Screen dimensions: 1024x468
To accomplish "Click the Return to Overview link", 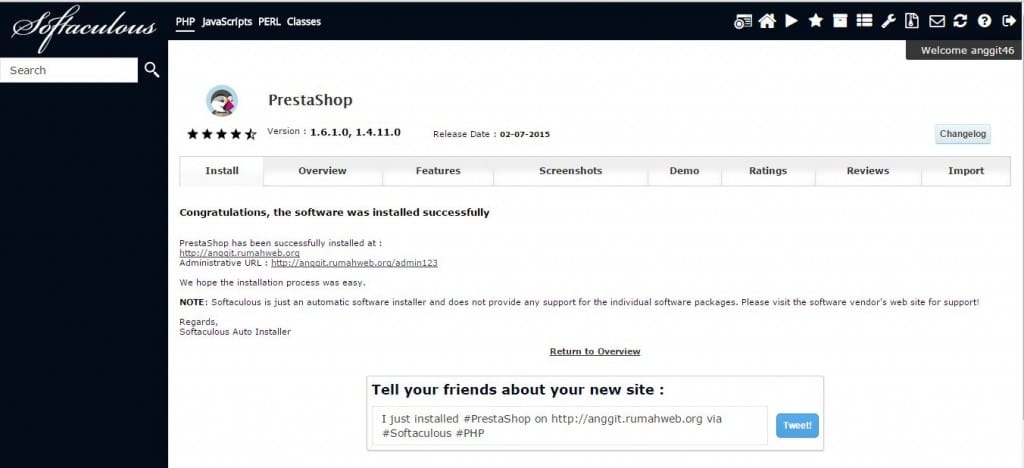I will [595, 351].
